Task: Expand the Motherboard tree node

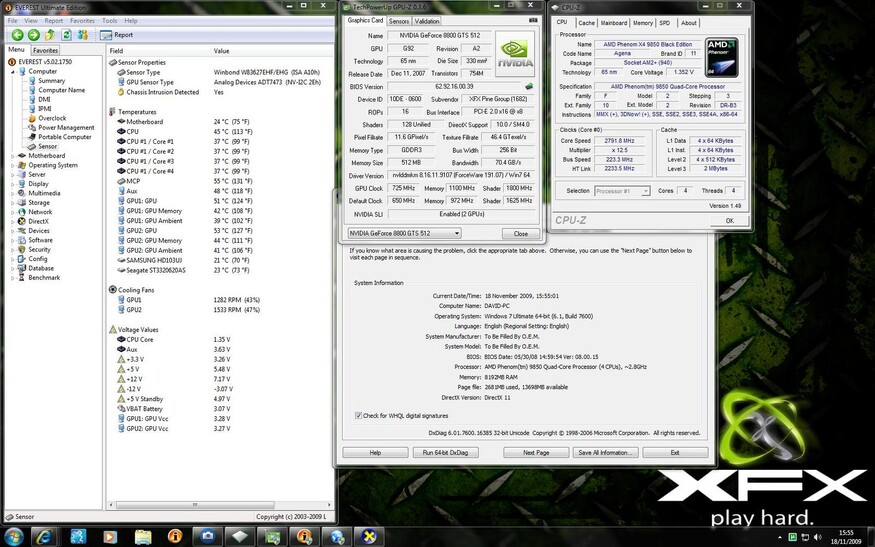Action: 13,156
